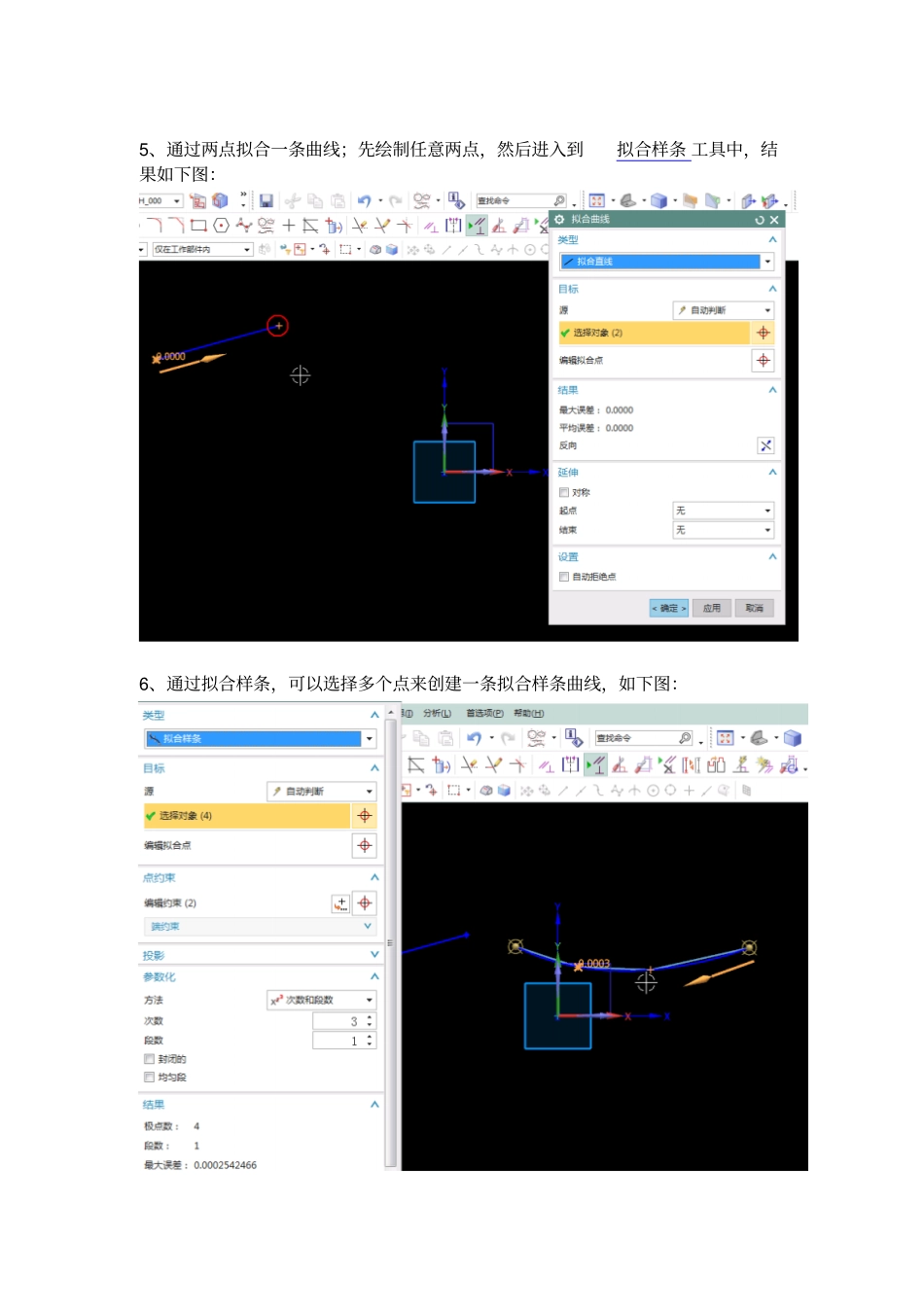Open the 自动判断 source dropdown in upper dialog
The height and width of the screenshot is (1308, 924).
coord(724,310)
